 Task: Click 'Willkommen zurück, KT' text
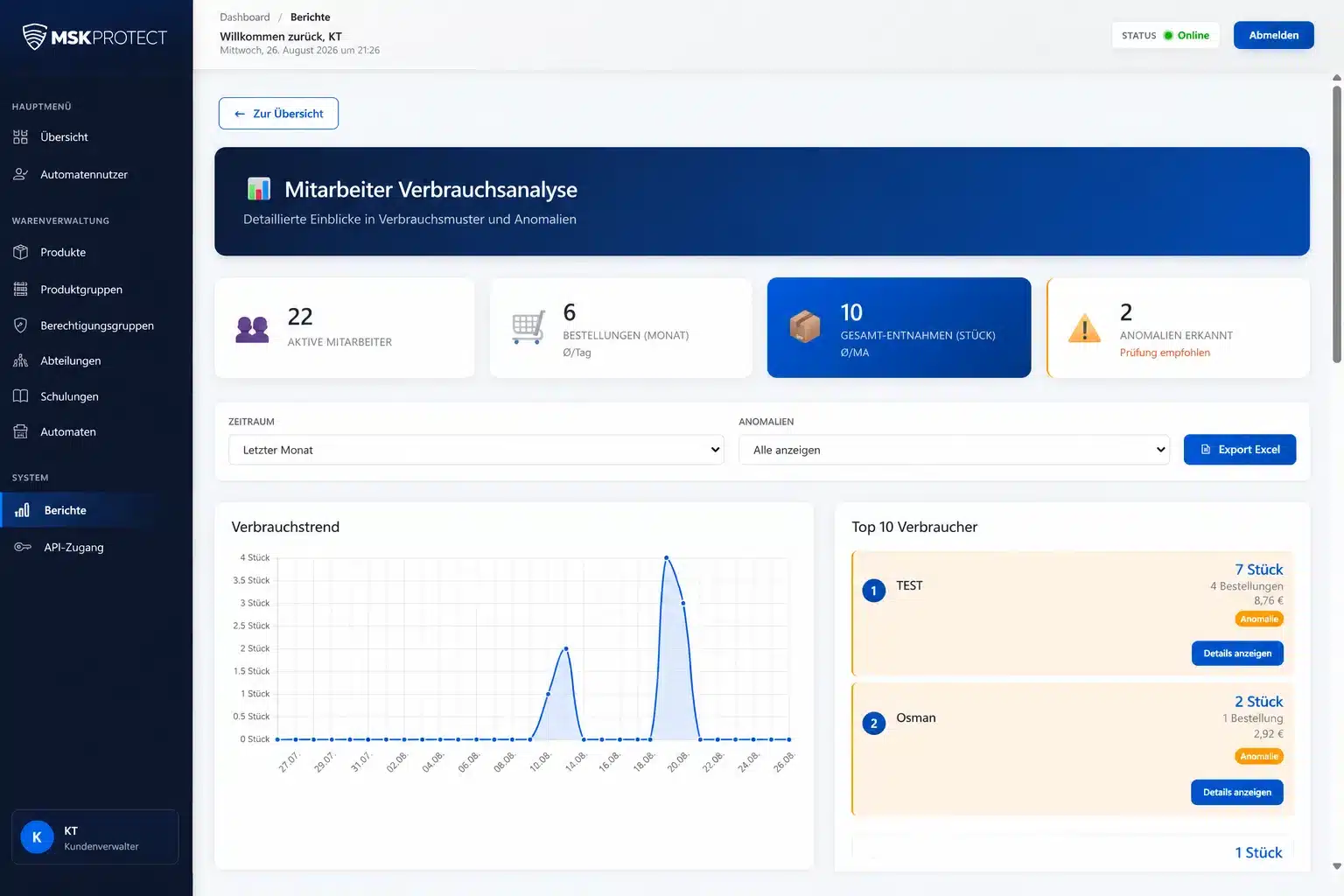(x=281, y=37)
